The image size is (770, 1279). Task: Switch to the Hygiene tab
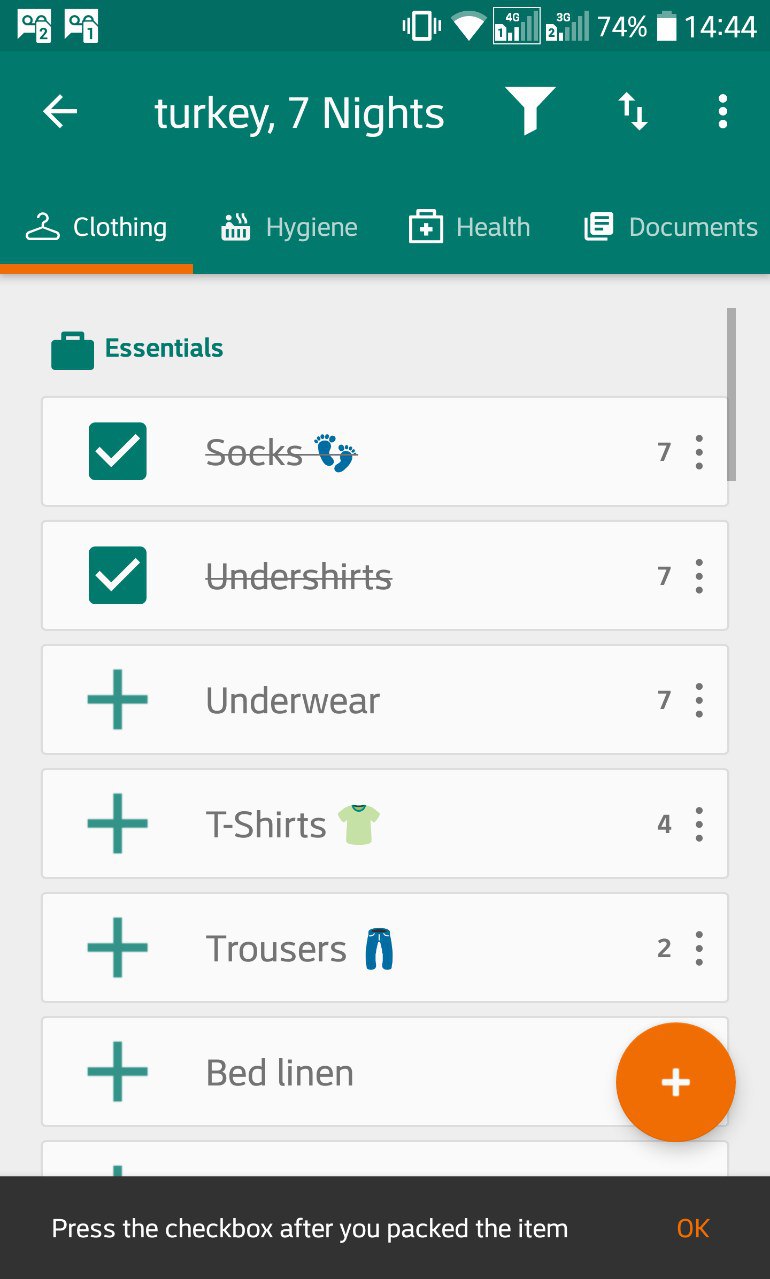tap(289, 228)
